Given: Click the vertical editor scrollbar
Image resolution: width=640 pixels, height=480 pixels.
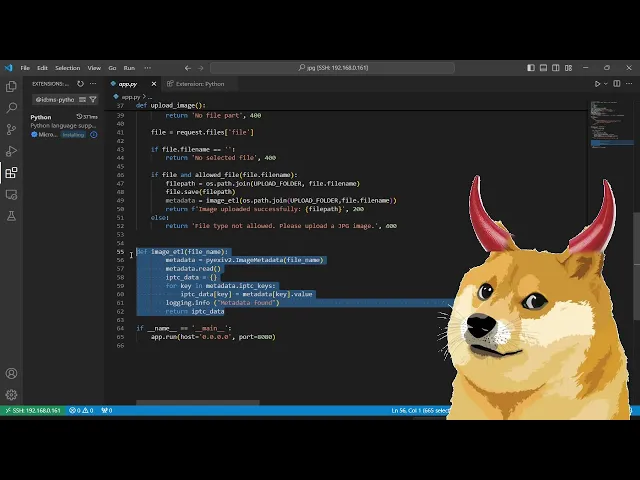Looking at the screenshot, I should tap(637, 266).
